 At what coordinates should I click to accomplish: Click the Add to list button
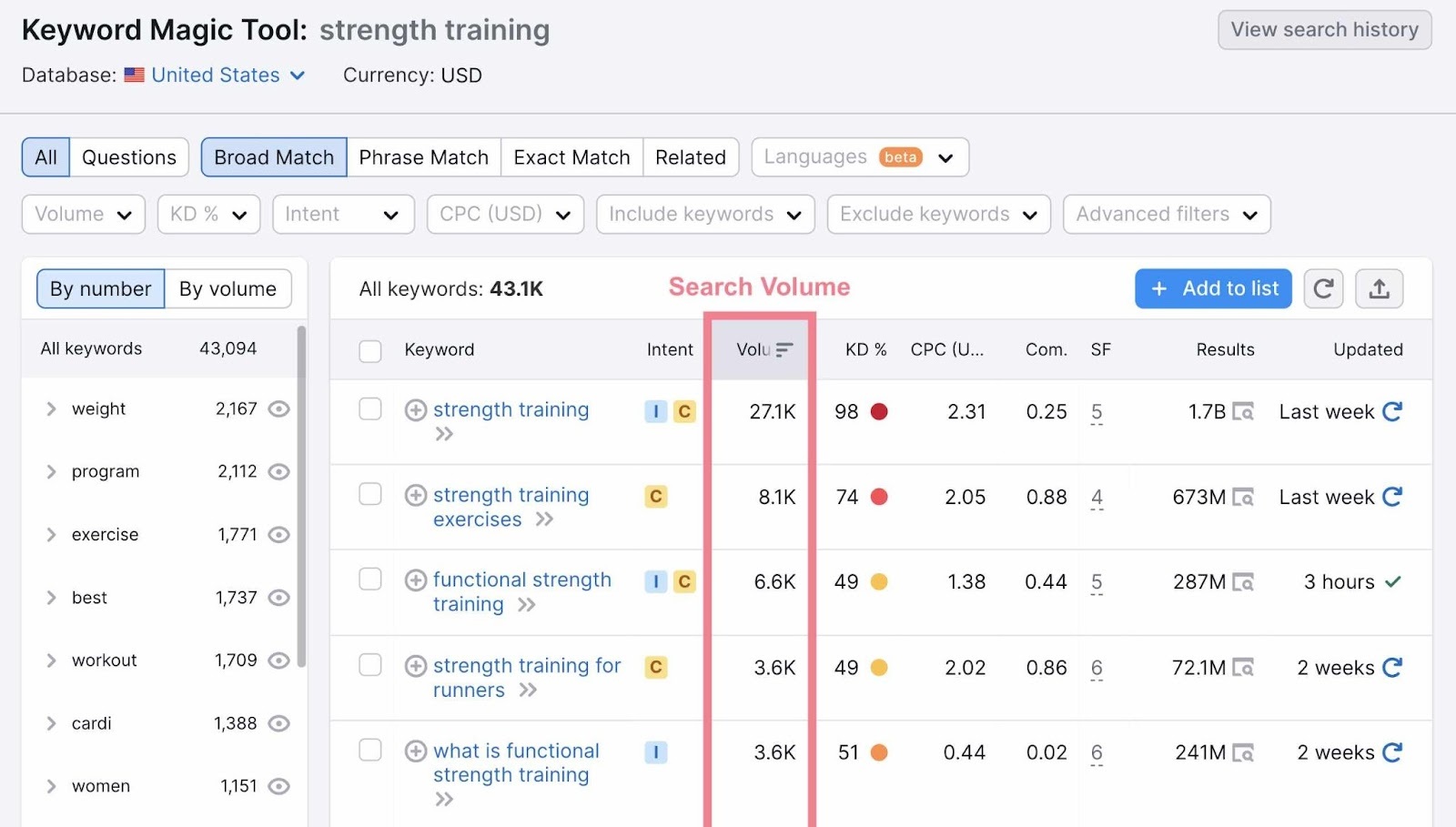(1212, 288)
